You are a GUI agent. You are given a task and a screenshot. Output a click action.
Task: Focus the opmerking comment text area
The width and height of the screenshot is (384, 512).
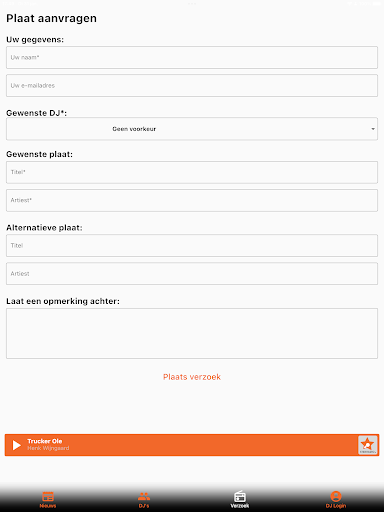(192, 333)
